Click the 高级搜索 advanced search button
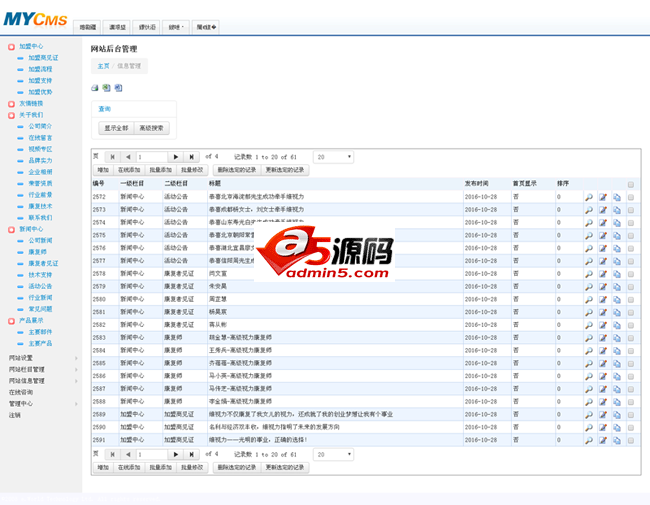The height and width of the screenshot is (505, 650). (x=152, y=128)
